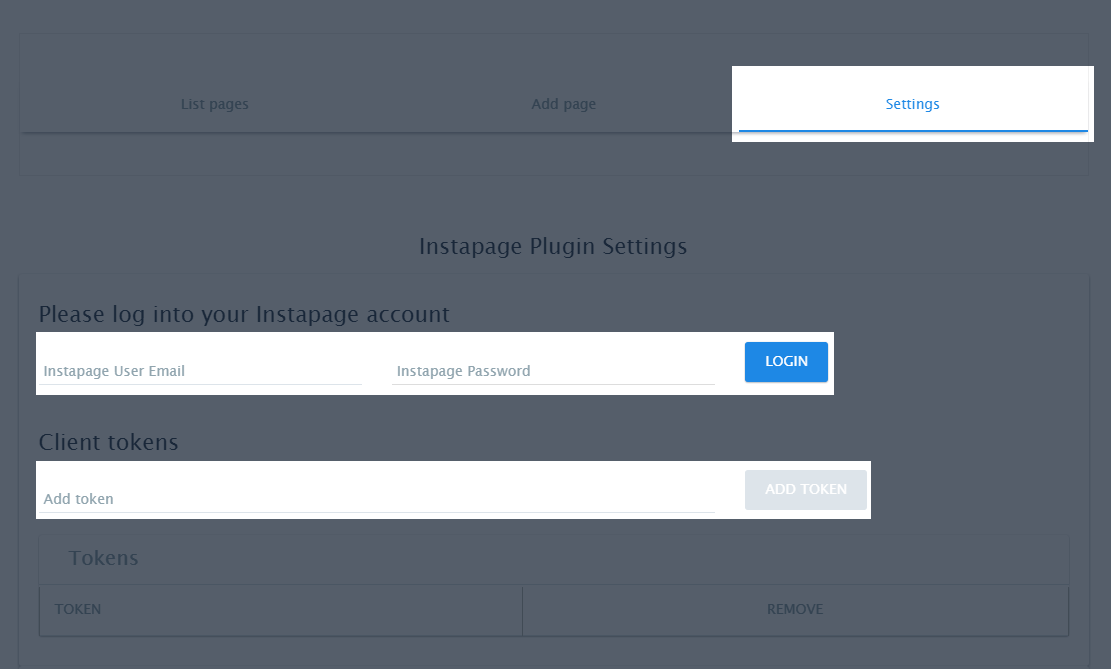
Task: Click the TOKEN column header
Action: [78, 609]
